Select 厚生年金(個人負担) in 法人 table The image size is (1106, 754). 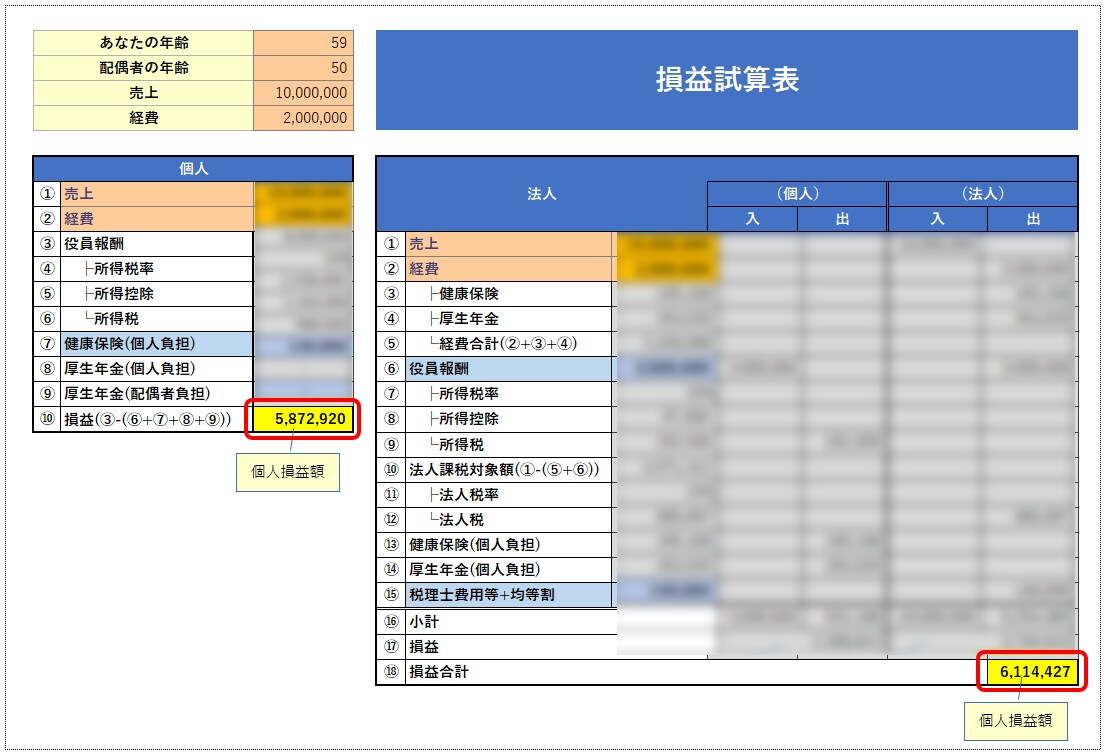(511, 570)
